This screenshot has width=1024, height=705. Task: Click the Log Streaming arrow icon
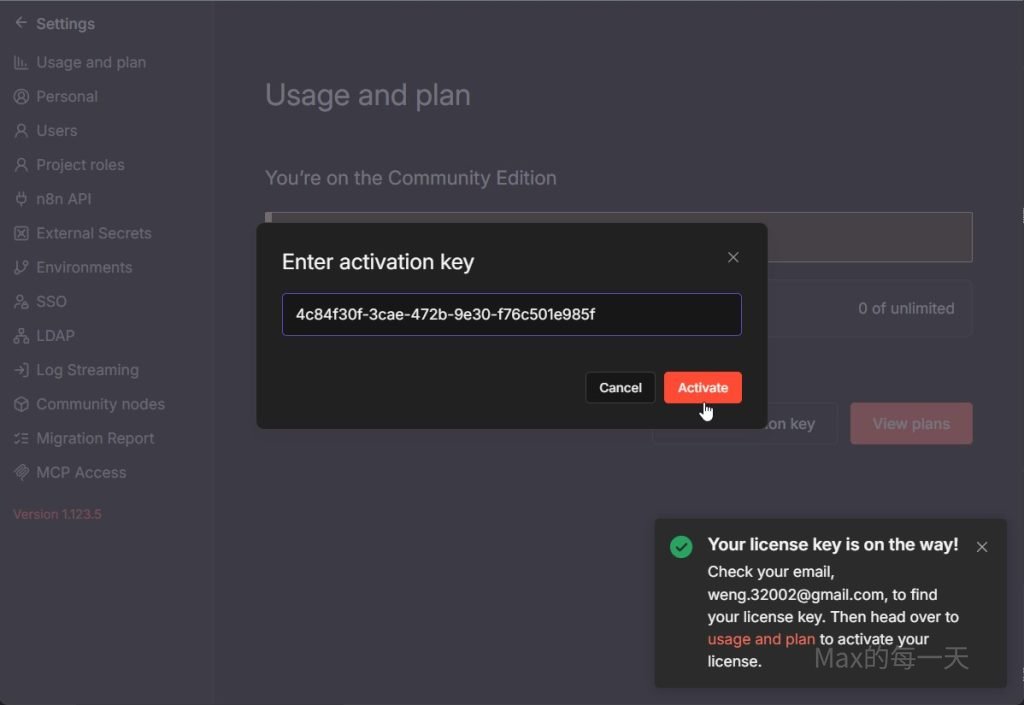tap(20, 370)
